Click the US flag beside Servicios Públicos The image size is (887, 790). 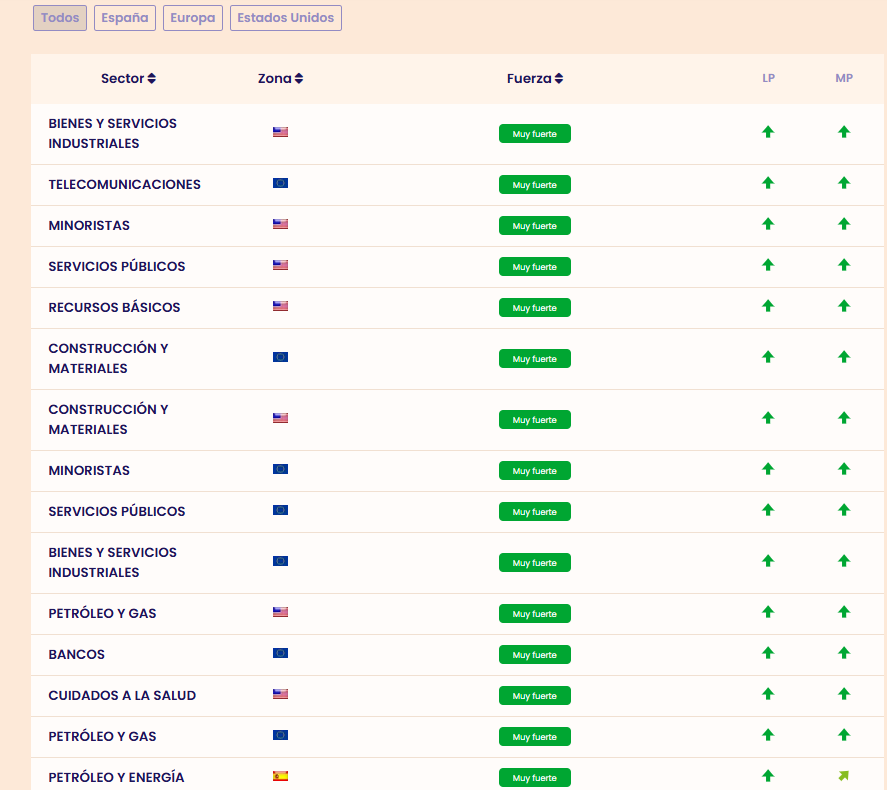tap(280, 266)
